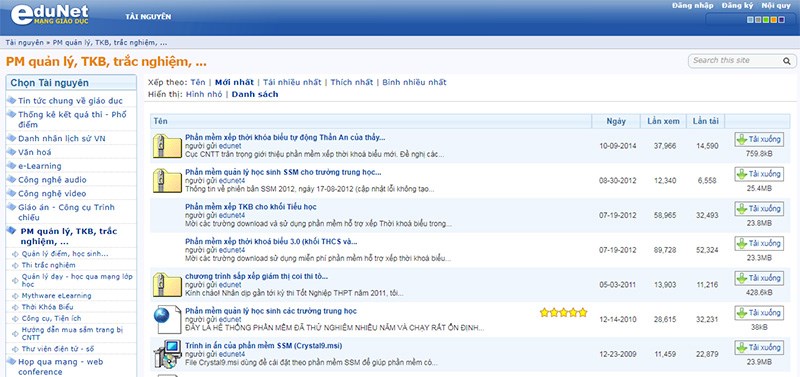Image resolution: width=800 pixels, height=377 pixels.
Task: Open Trình in ấn của phần mềm SSM link
Action: (263, 345)
